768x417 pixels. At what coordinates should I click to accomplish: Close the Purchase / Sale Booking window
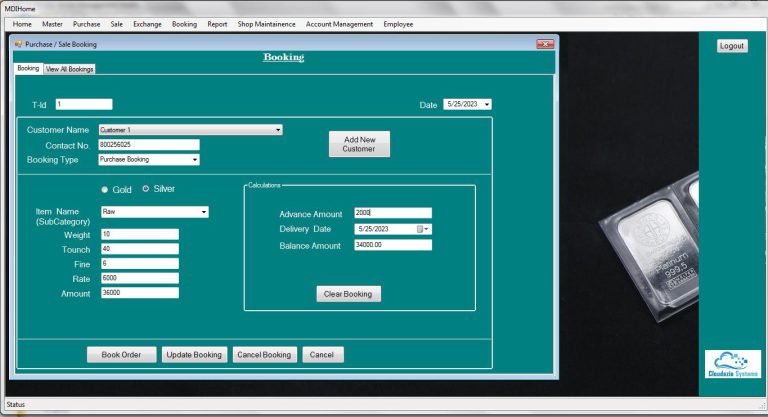tap(545, 44)
